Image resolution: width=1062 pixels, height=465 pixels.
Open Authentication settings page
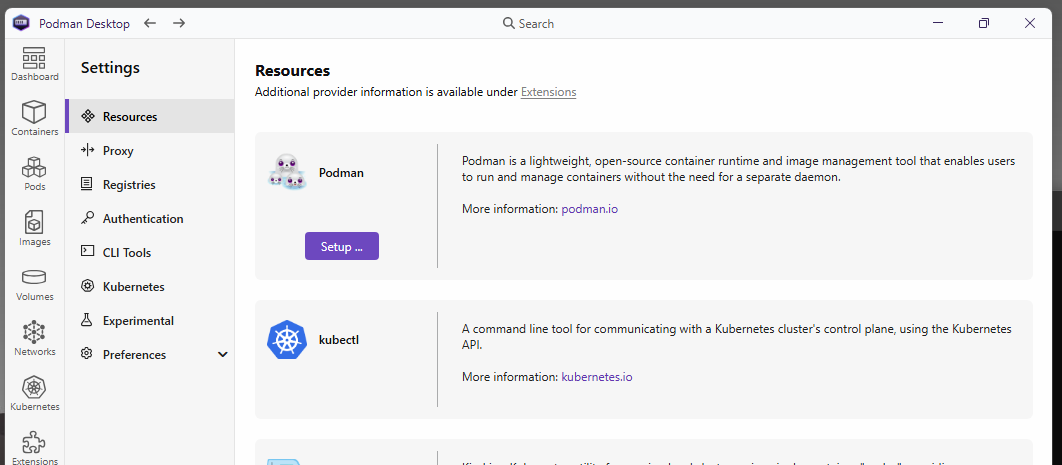click(143, 219)
